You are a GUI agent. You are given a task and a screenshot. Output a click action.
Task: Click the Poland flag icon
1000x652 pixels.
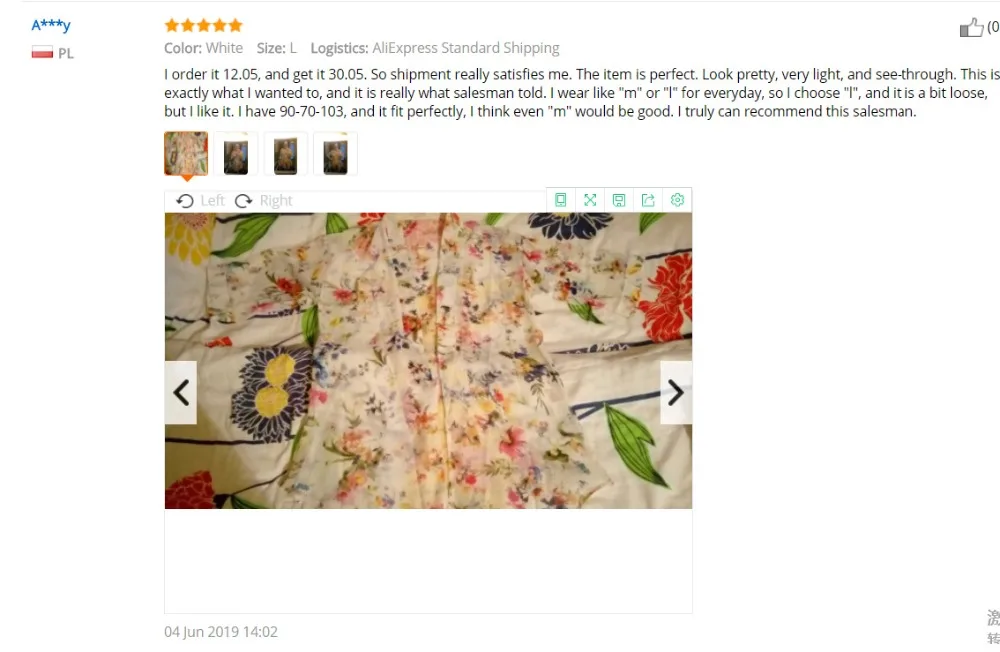42,52
